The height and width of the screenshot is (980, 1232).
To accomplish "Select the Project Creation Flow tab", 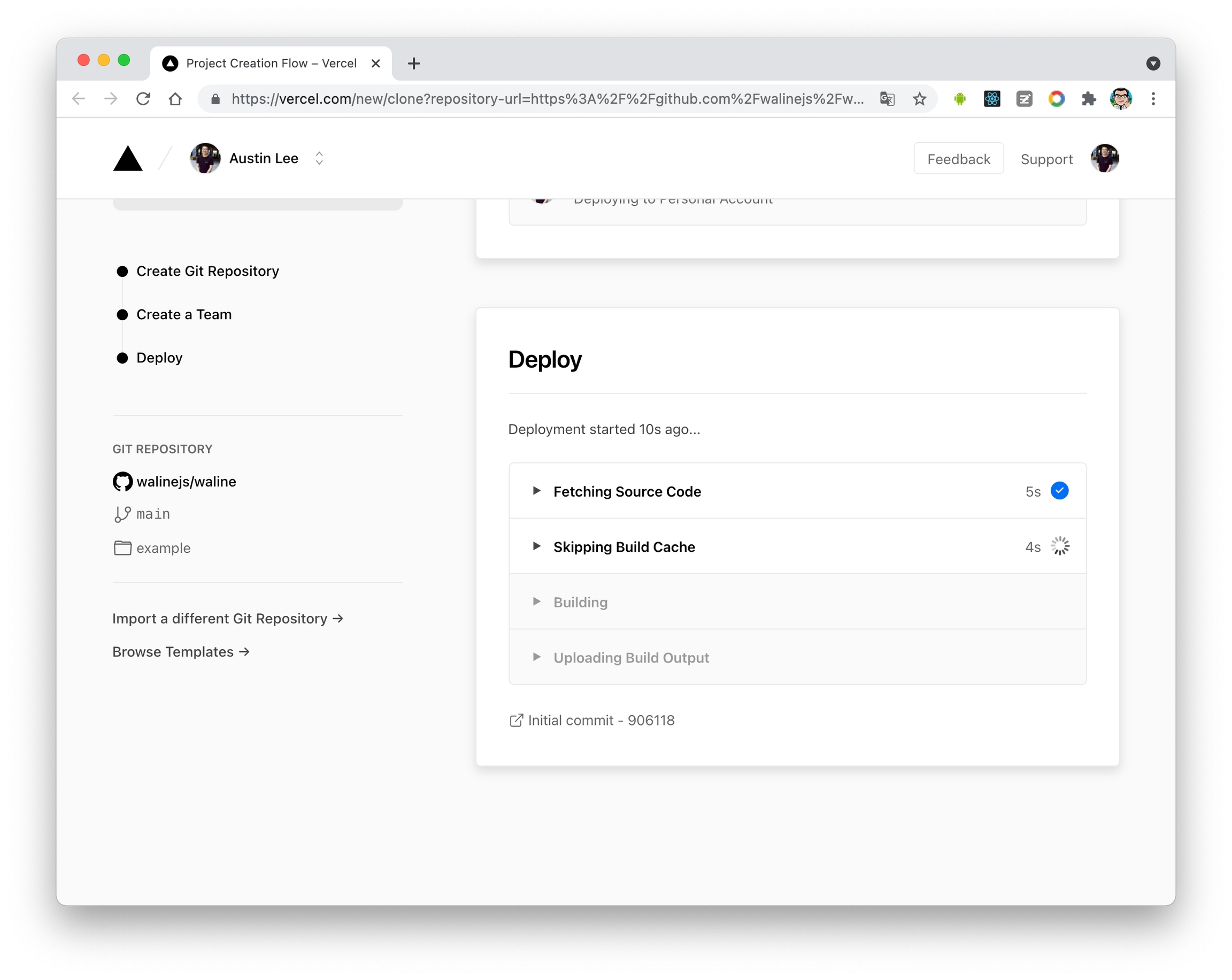I will pyautogui.click(x=271, y=64).
